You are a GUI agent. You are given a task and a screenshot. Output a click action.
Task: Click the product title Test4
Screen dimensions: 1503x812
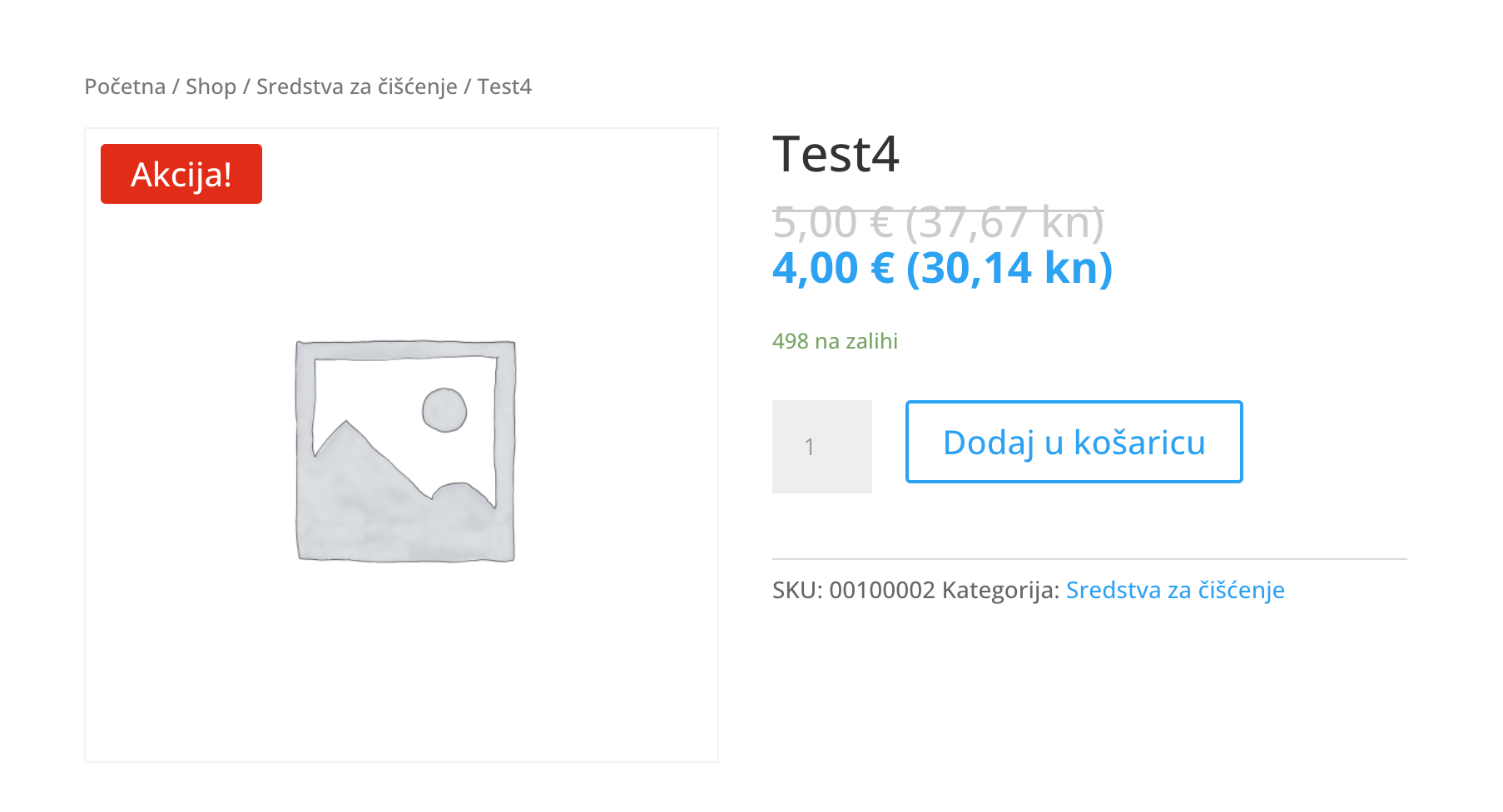pyautogui.click(x=837, y=155)
